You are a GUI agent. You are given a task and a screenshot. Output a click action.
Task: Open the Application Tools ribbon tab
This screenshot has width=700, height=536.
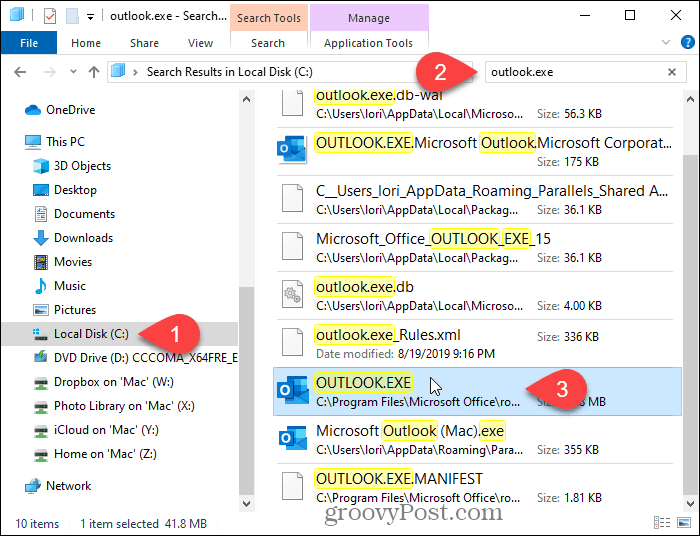click(x=368, y=43)
